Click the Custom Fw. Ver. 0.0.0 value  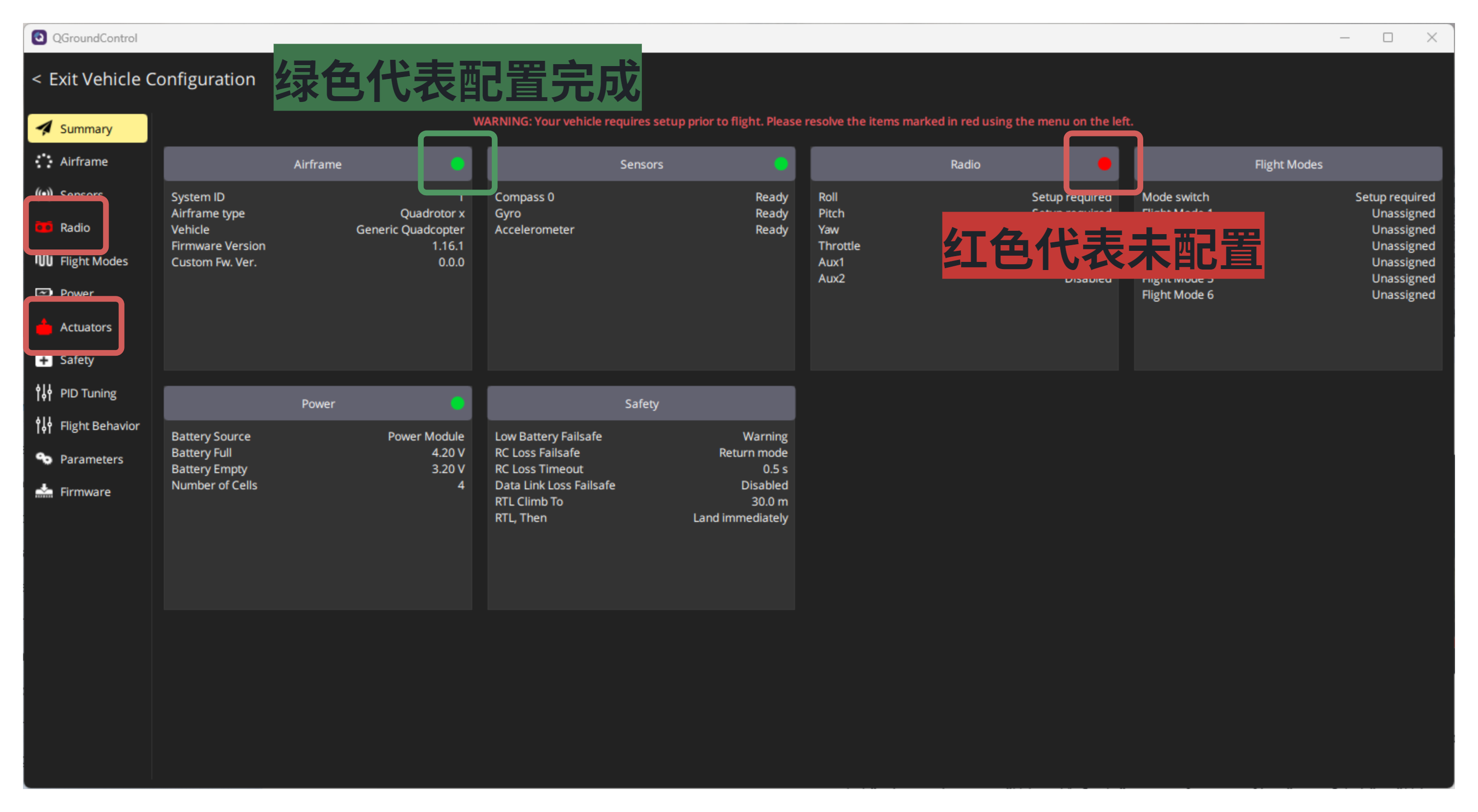(451, 262)
